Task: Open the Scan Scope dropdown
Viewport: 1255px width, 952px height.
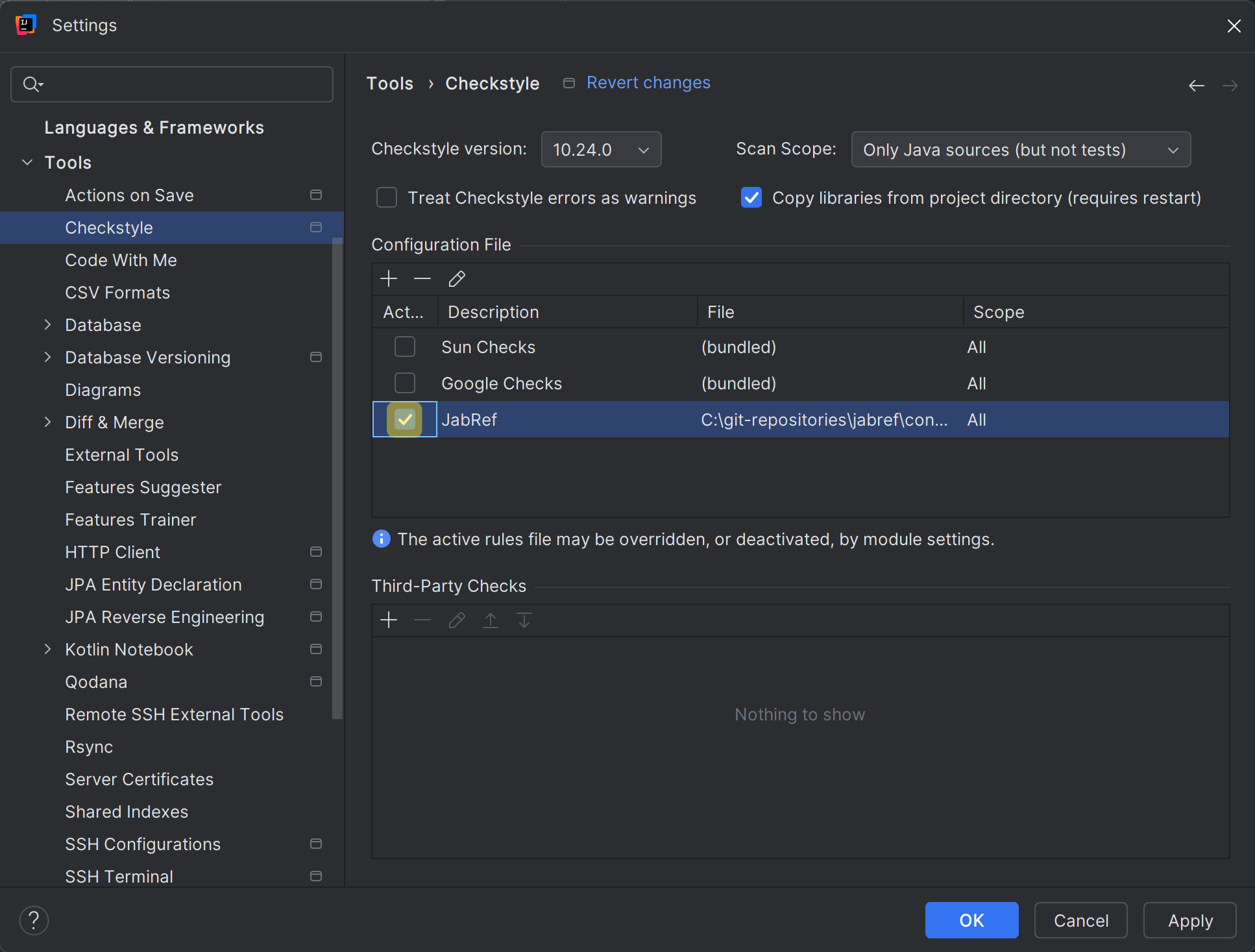Action: coord(1021,149)
